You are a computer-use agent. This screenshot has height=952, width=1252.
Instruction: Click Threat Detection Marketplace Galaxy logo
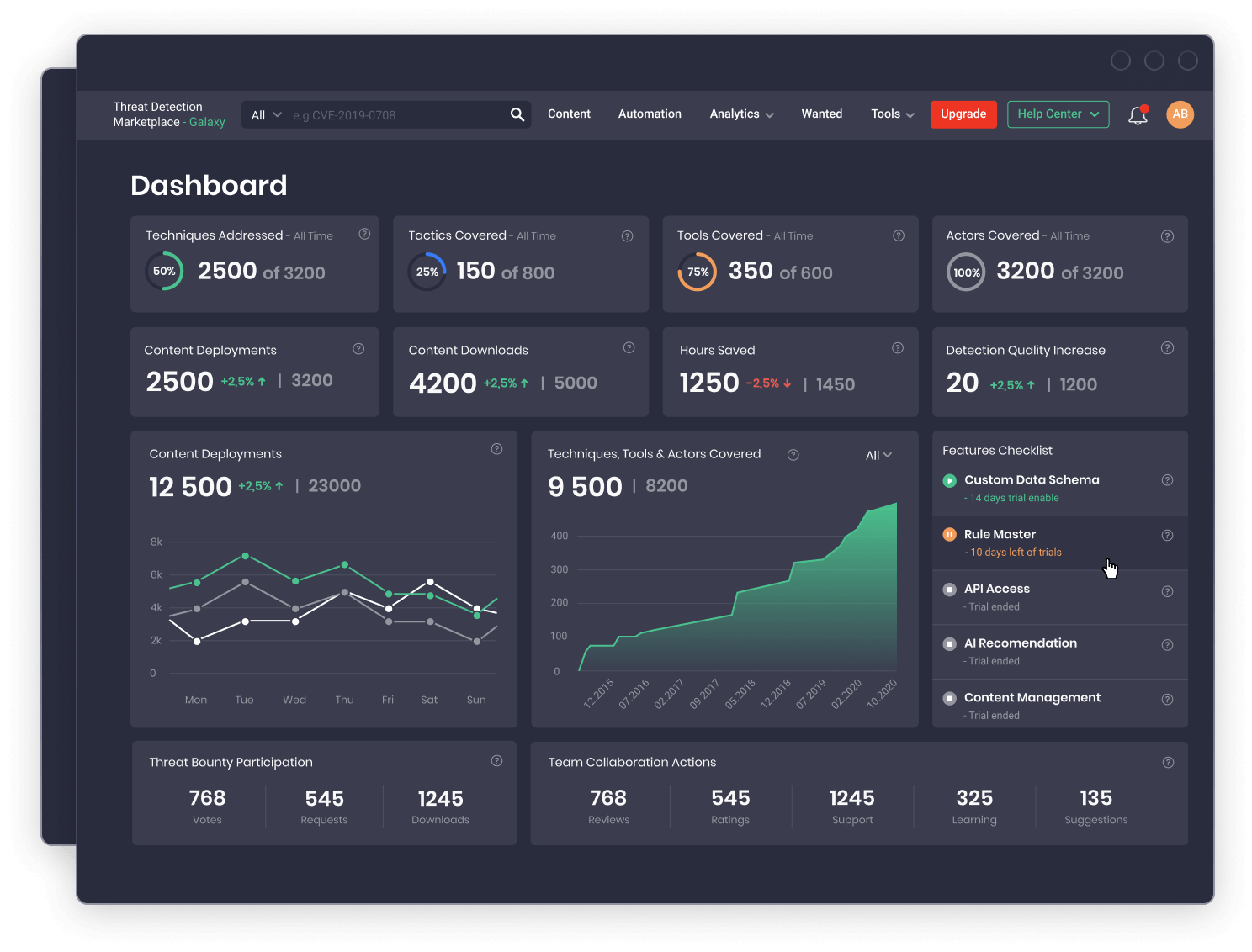(x=169, y=114)
